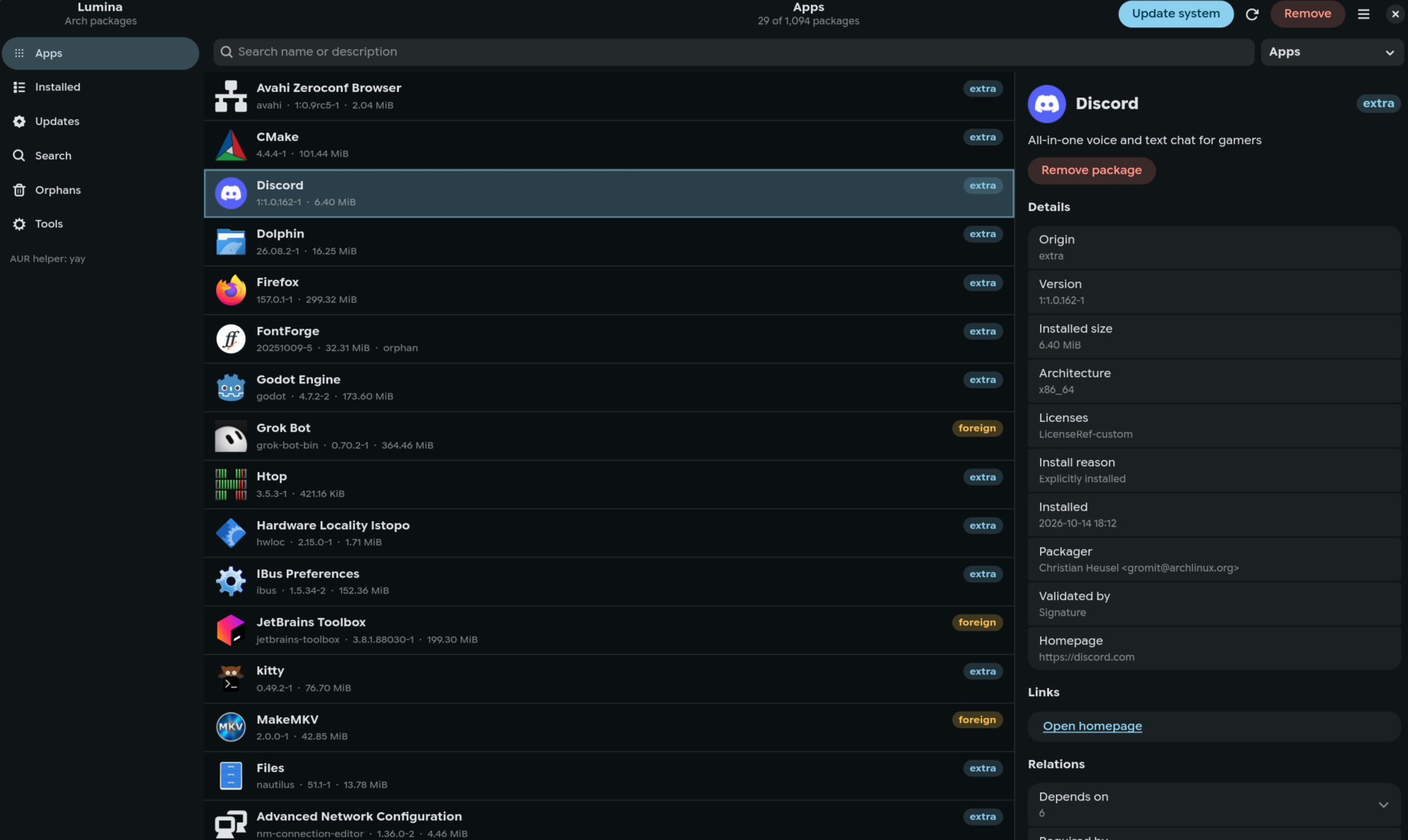
Task: Click the Discord icon in the package list
Action: tap(231, 193)
